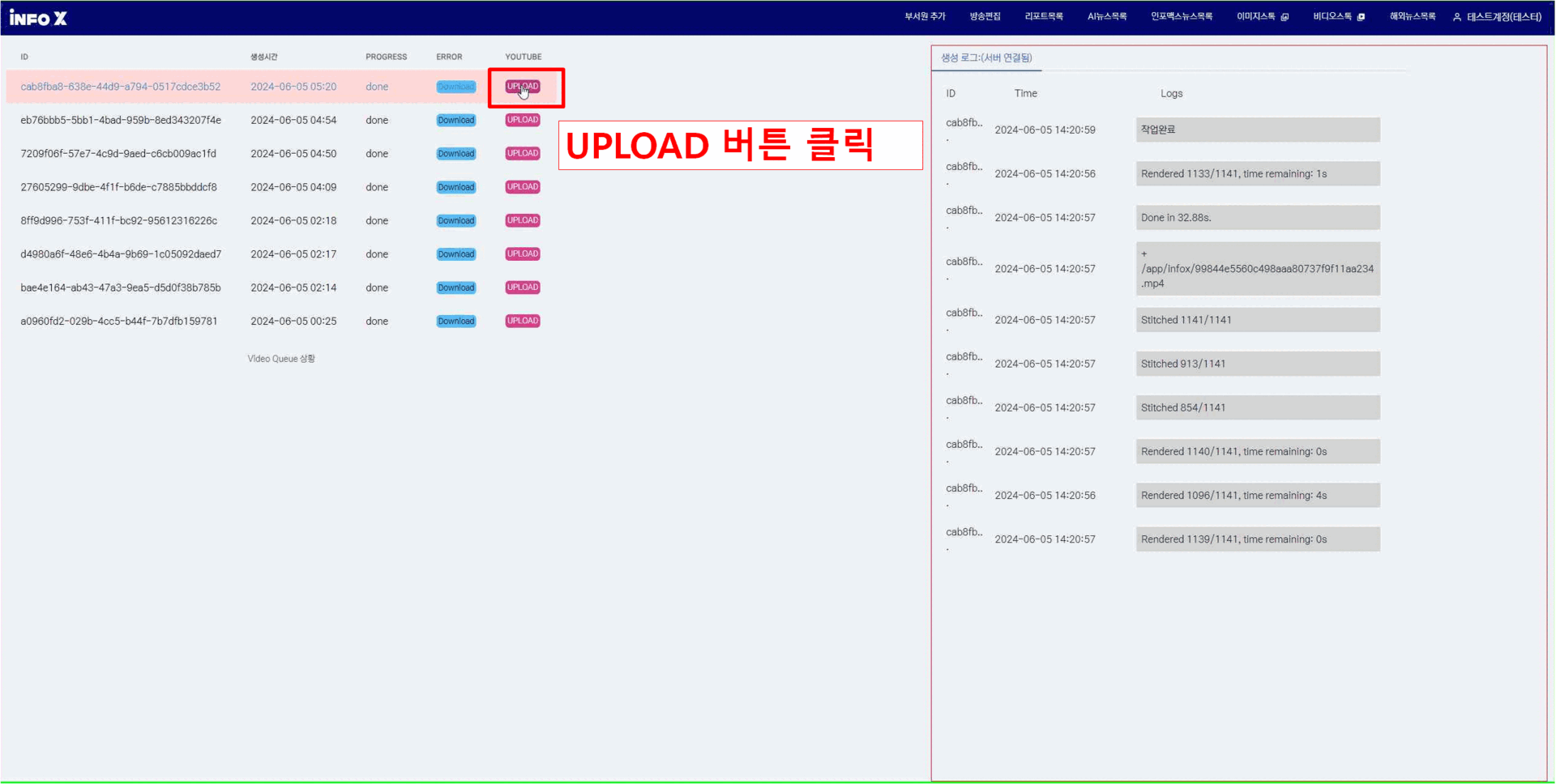Click the Logs column header

pos(1171,93)
